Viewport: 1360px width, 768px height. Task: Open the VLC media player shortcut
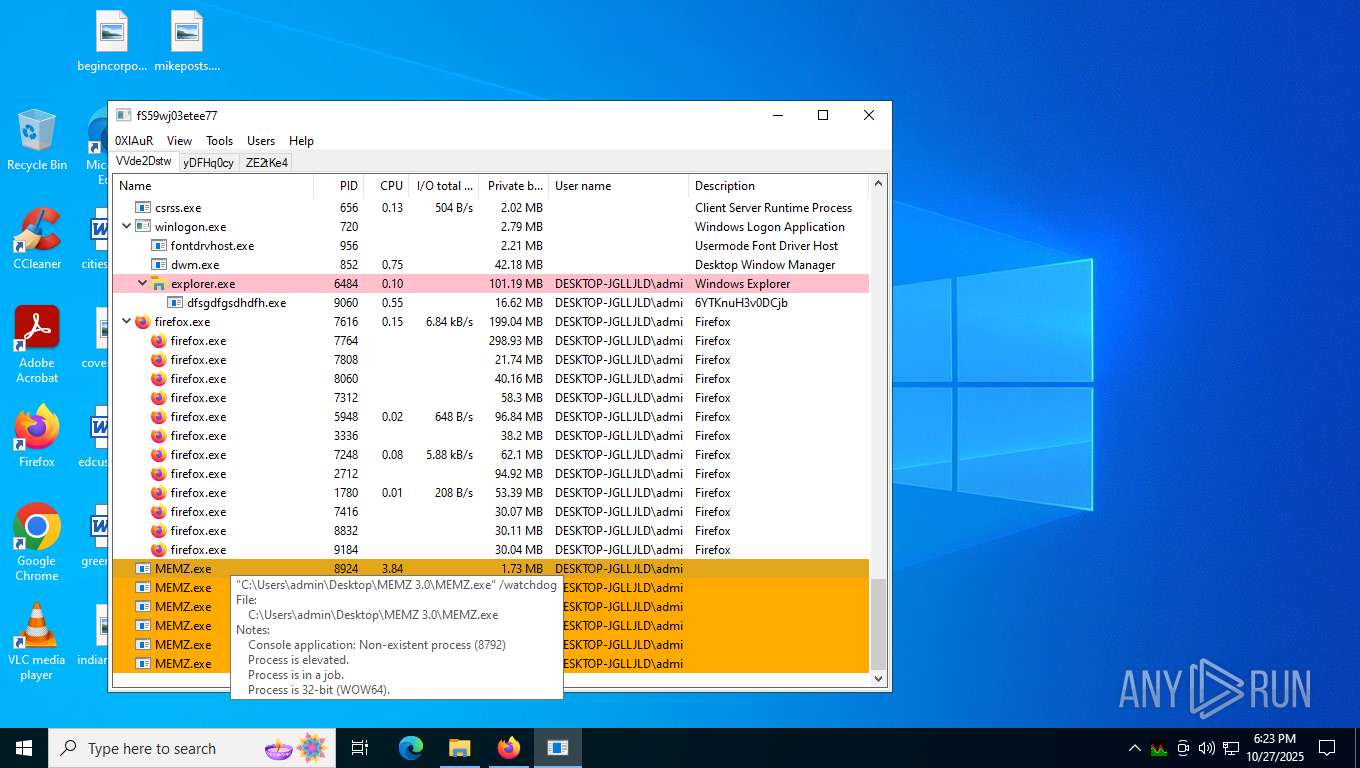pos(37,640)
